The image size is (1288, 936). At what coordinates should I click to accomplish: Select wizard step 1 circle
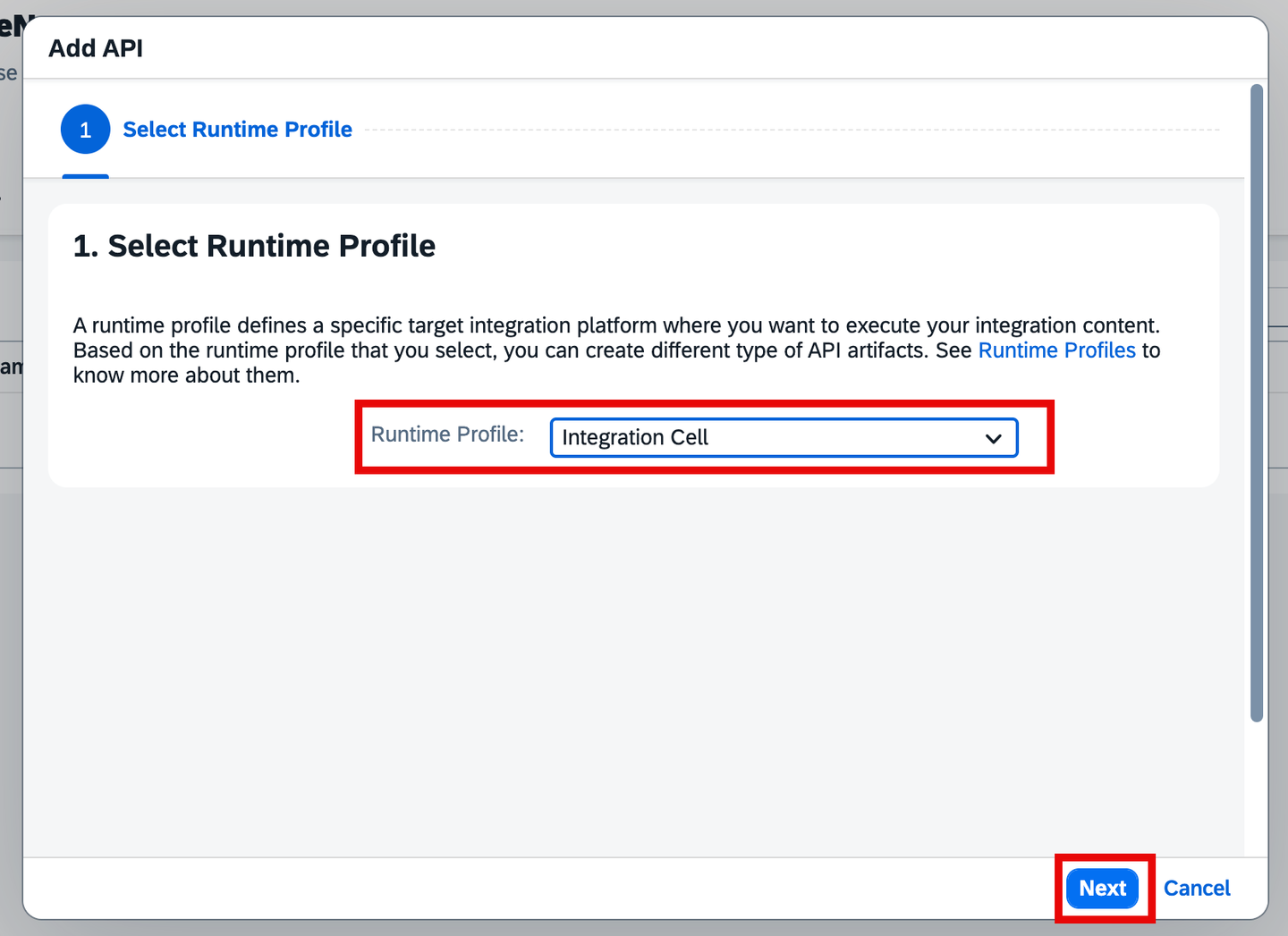pos(85,130)
